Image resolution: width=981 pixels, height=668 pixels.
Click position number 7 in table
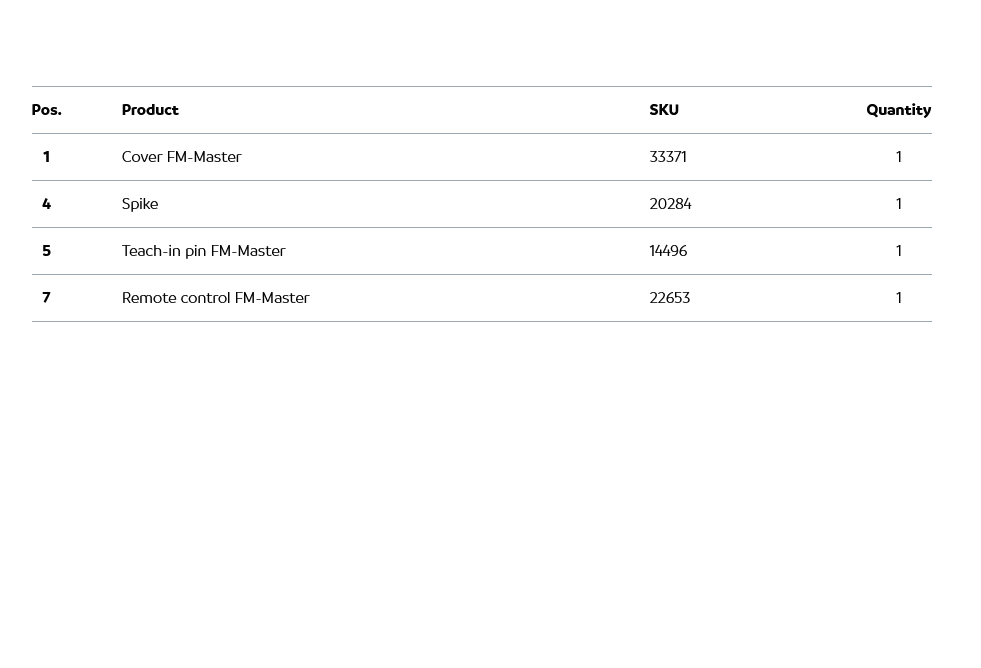pos(46,298)
